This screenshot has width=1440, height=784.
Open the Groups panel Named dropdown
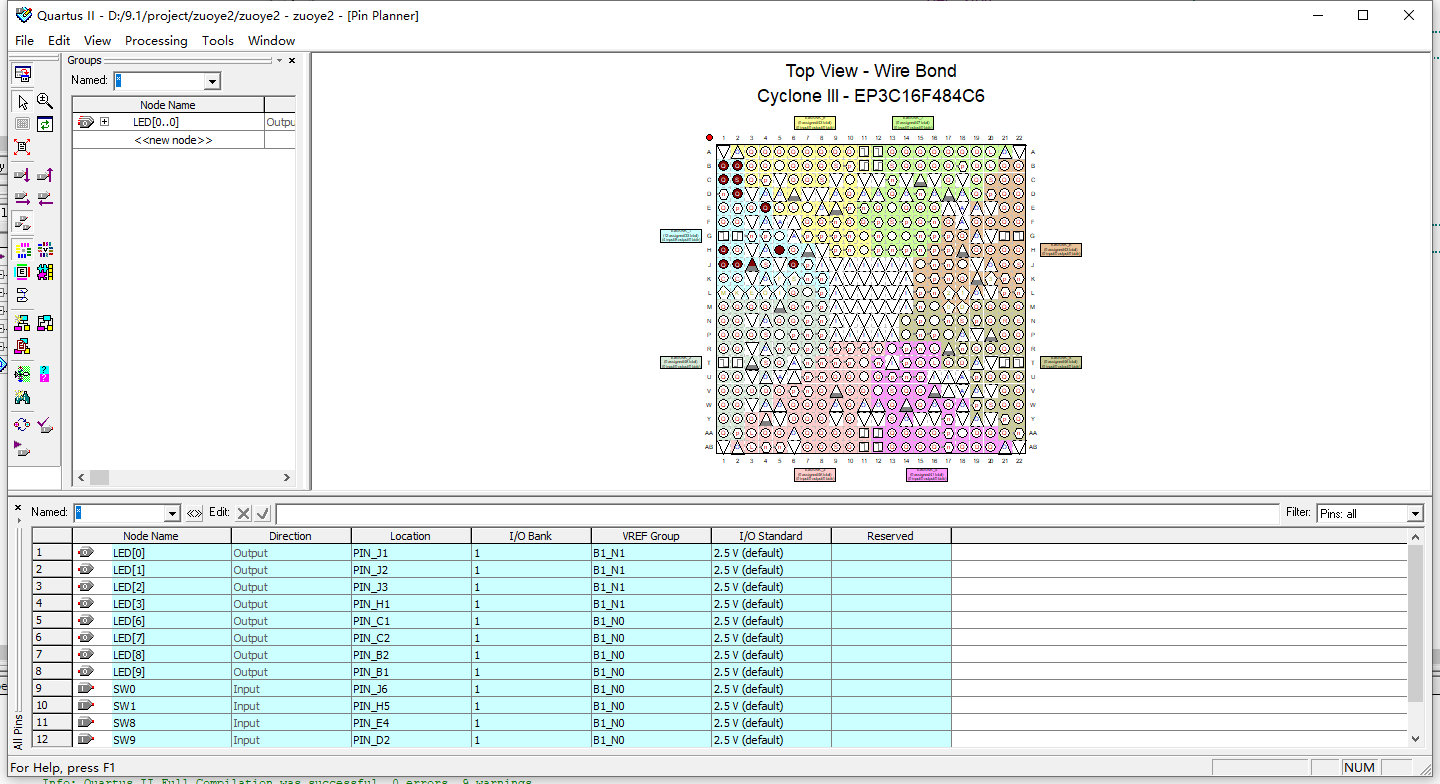[212, 81]
